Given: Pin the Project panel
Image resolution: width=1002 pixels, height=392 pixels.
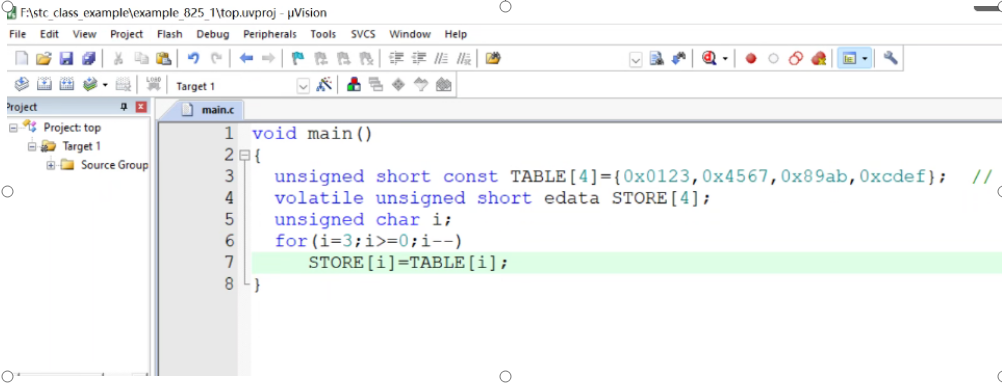Looking at the screenshot, I should point(124,107).
